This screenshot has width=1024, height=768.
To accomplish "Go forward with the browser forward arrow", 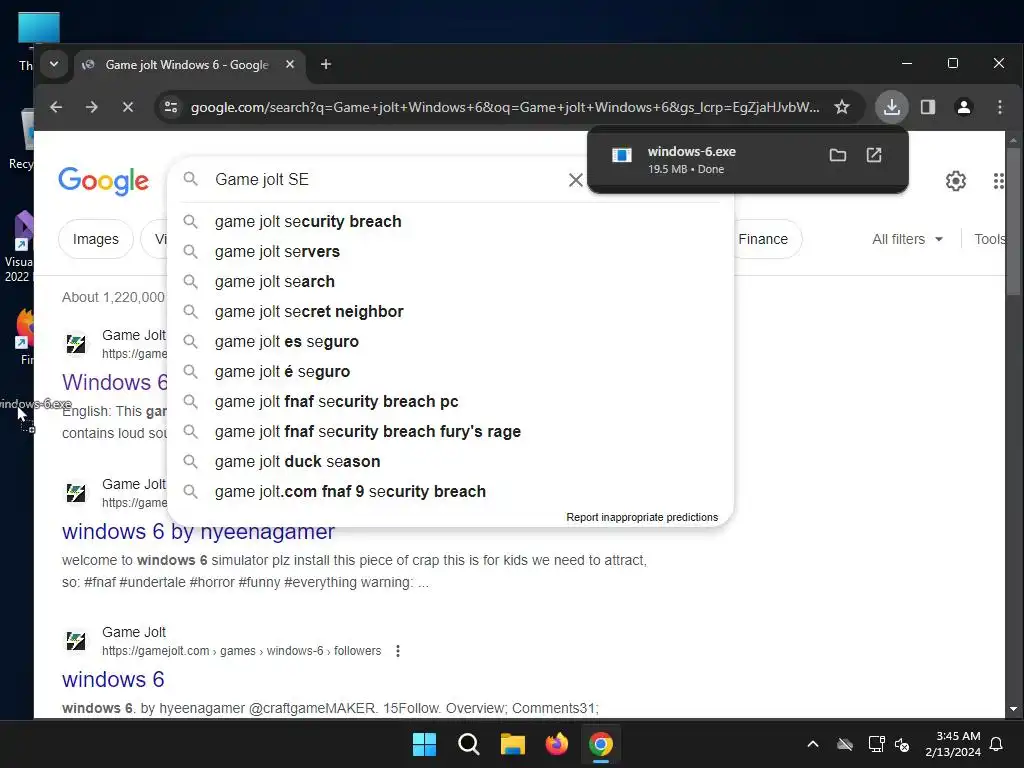I will (x=91, y=107).
